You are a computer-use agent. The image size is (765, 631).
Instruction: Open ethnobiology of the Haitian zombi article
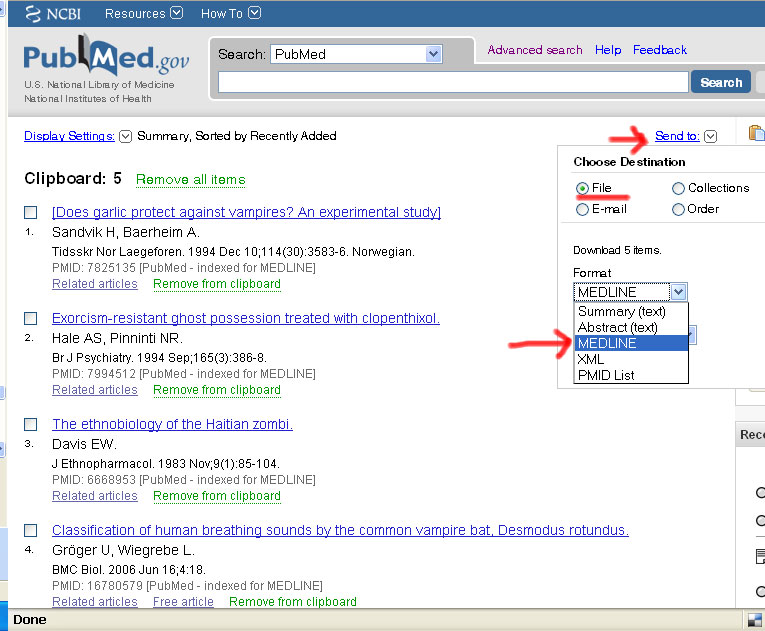click(x=172, y=424)
